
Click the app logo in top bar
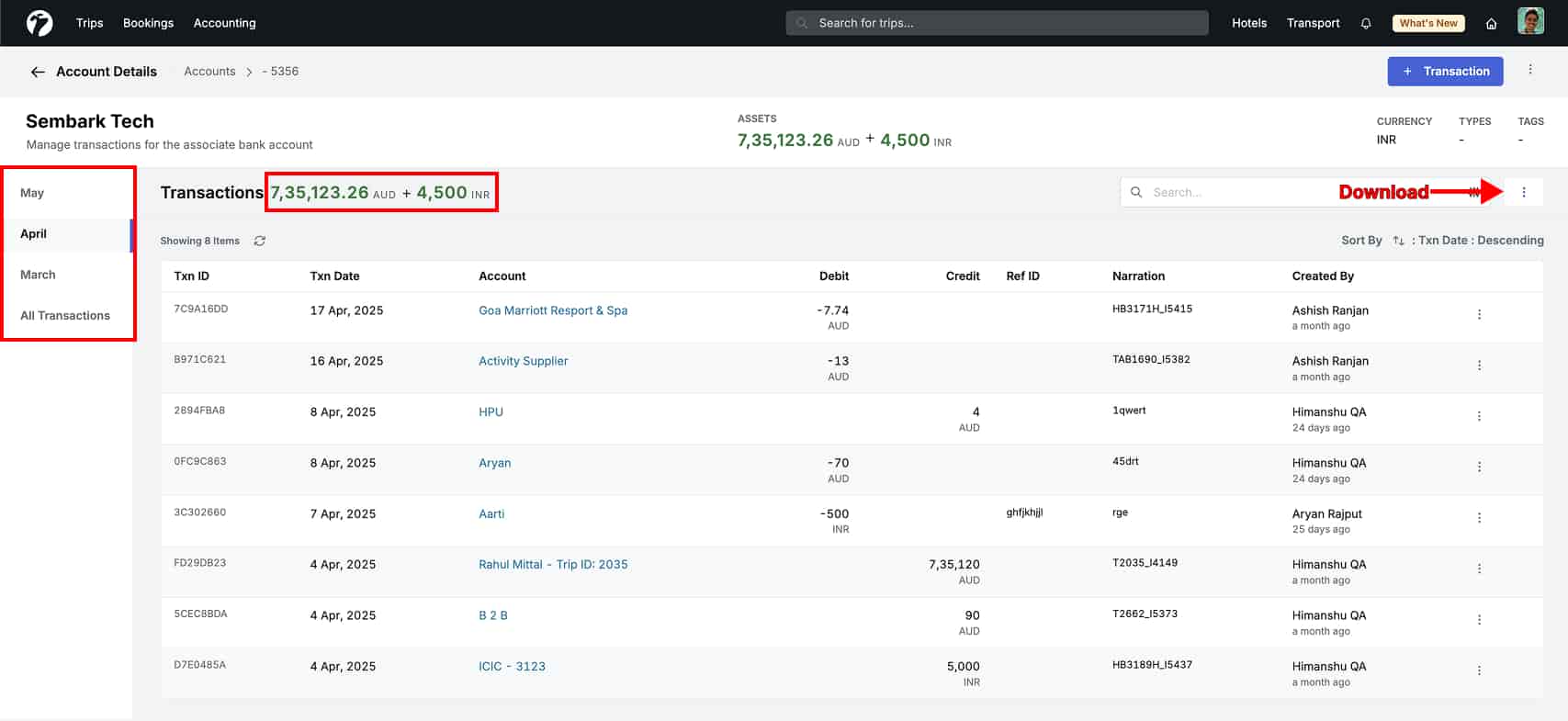point(39,23)
